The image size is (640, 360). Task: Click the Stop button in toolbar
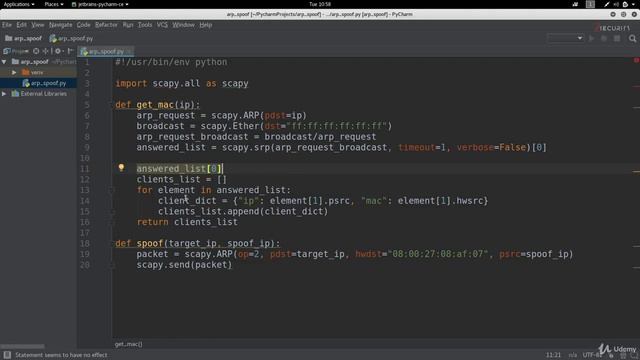pos(617,38)
